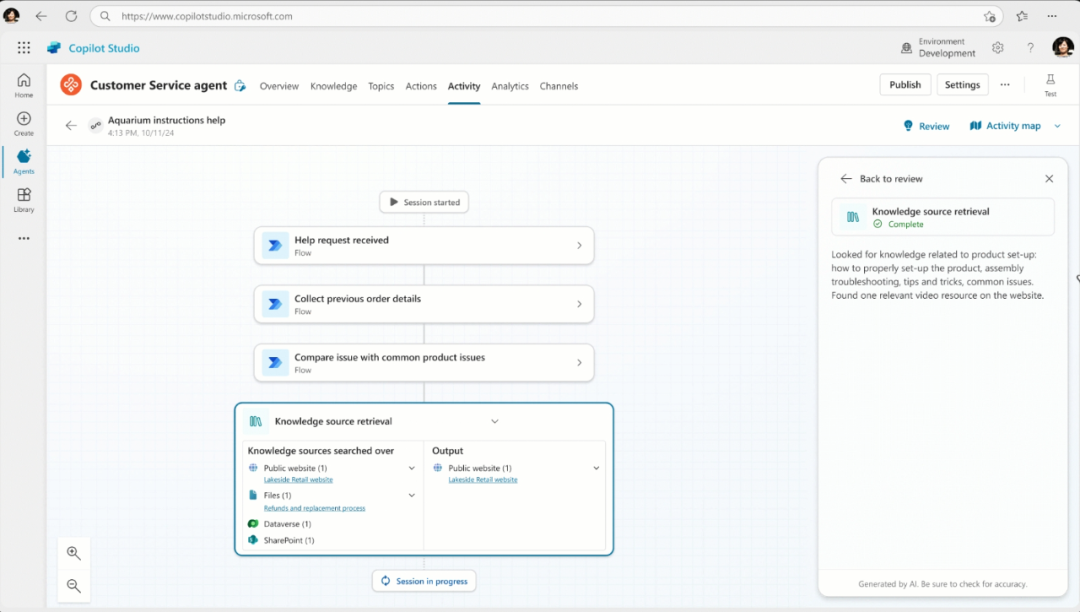
Task: Click the Session started marker
Action: [424, 202]
